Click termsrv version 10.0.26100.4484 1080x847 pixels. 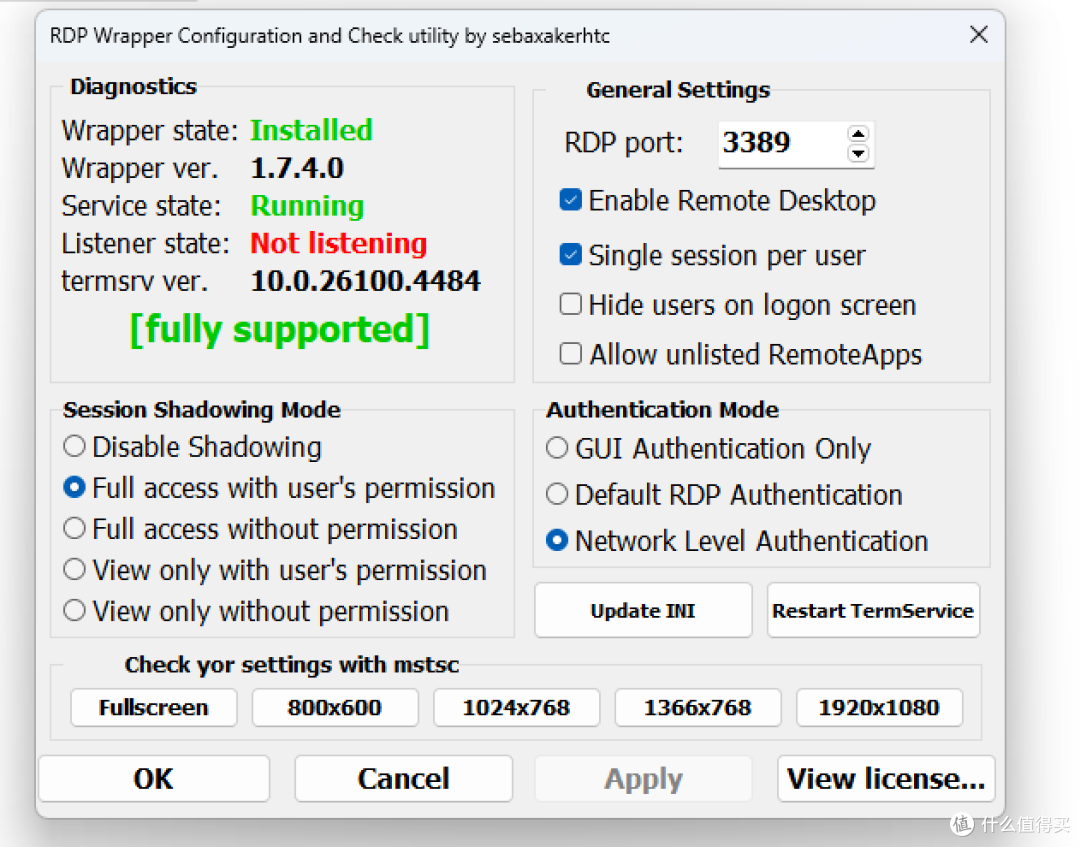(x=366, y=281)
